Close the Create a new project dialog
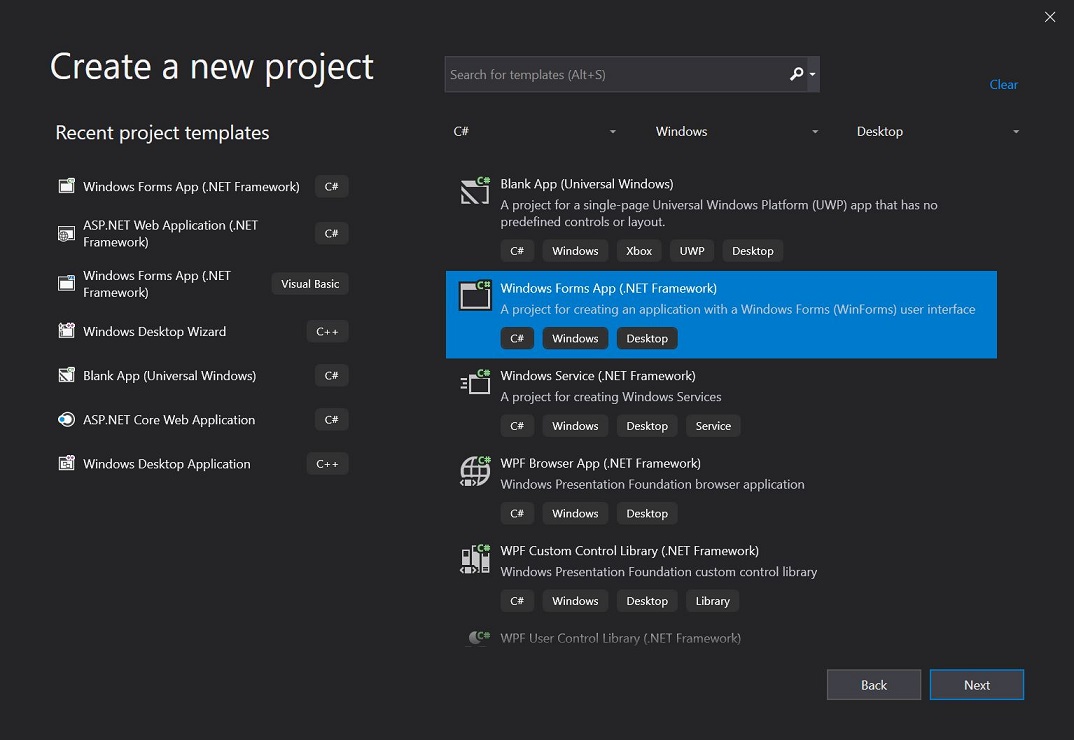The image size is (1074, 740). pyautogui.click(x=1050, y=17)
